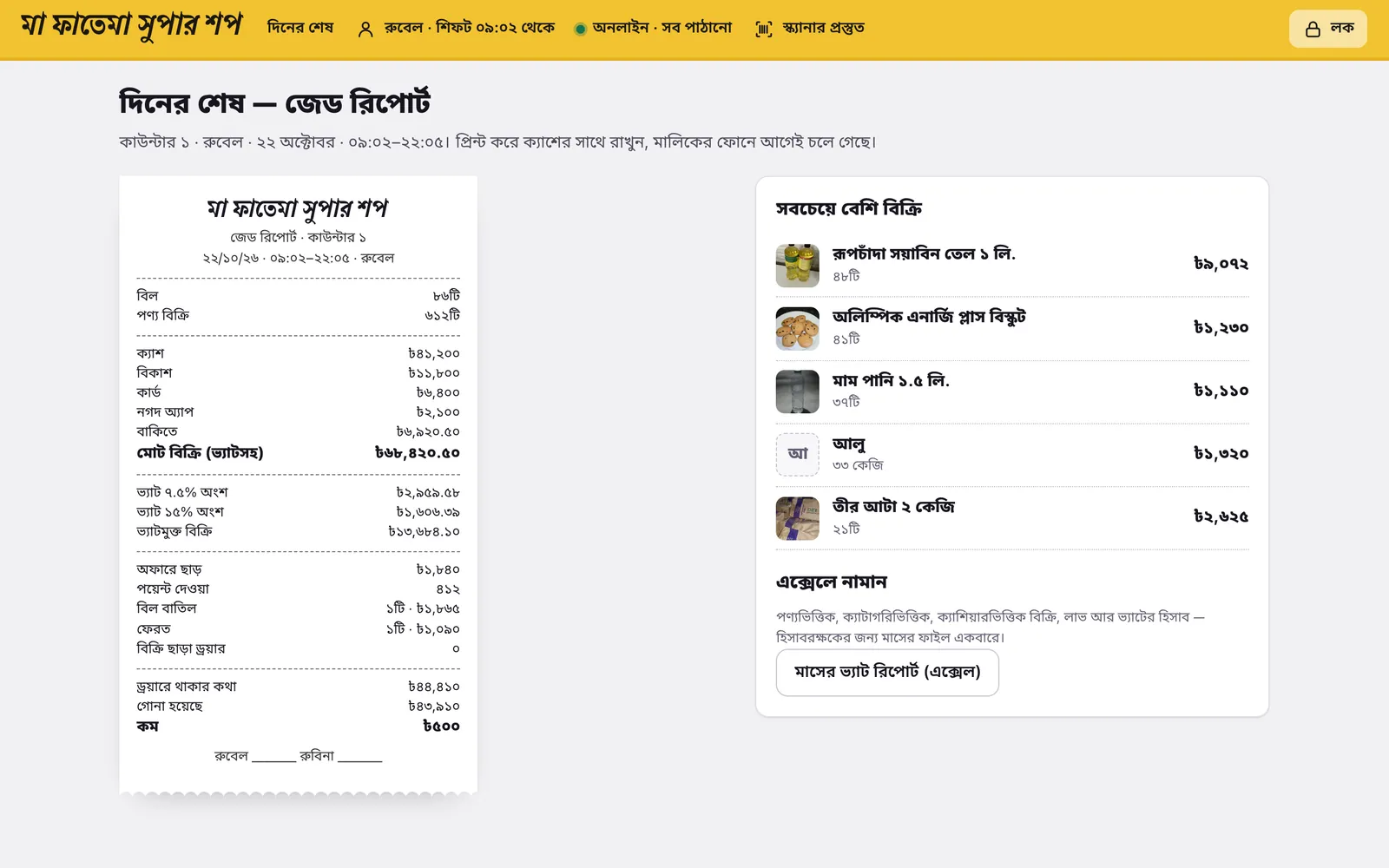Select the অলিম্পিক এনার্জি প্লাস বিস্কুট item name
Screen dimensions: 1389x868
click(x=929, y=317)
